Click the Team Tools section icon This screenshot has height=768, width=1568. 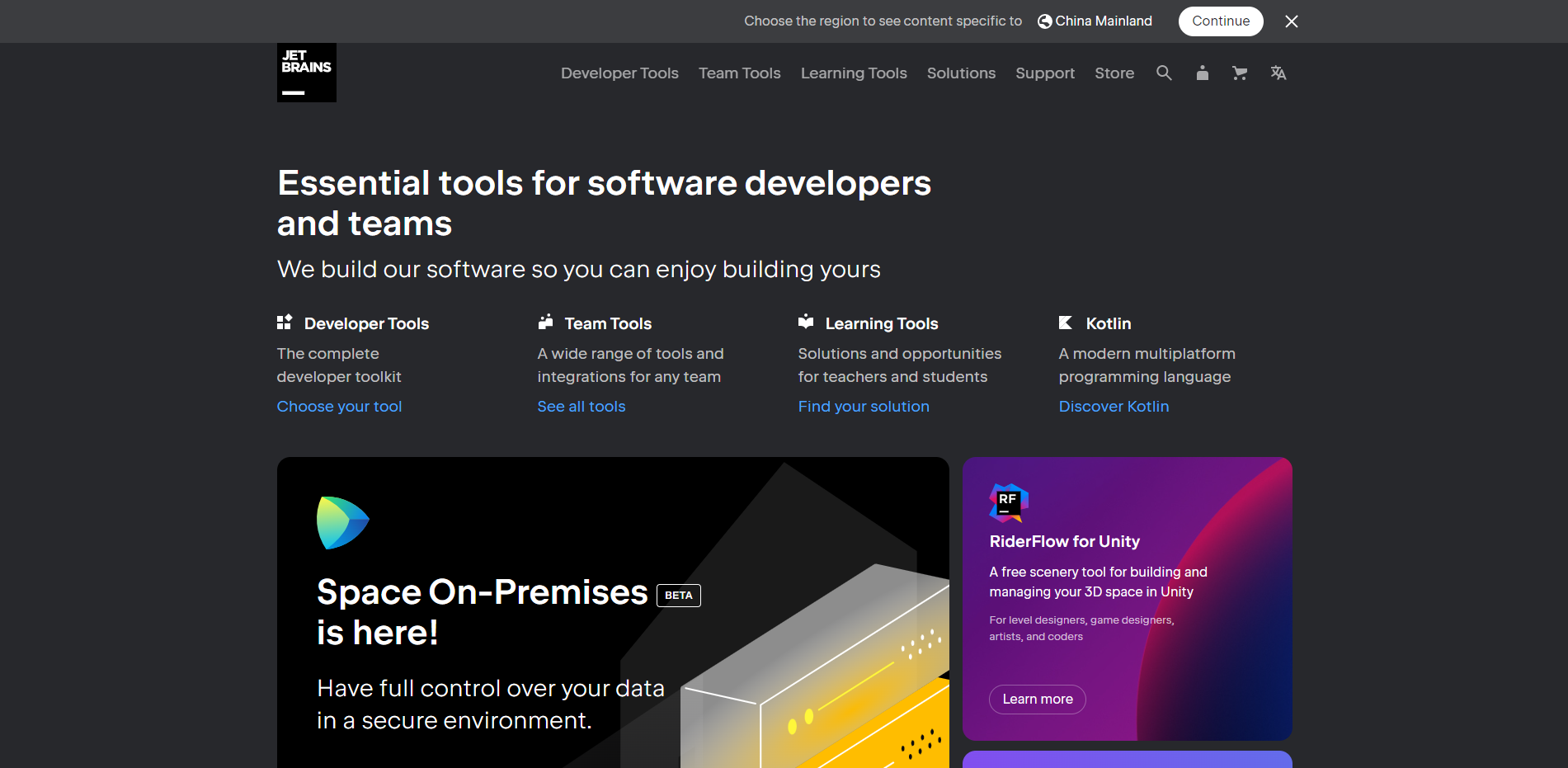[x=545, y=322]
